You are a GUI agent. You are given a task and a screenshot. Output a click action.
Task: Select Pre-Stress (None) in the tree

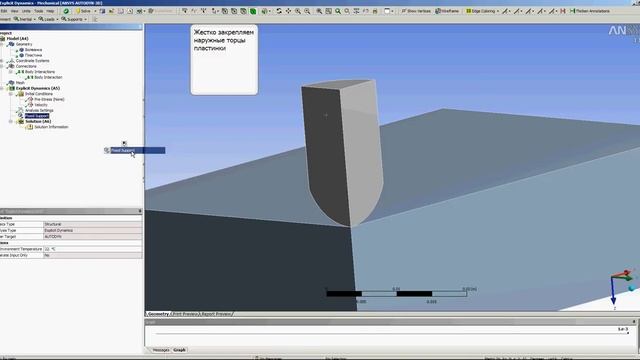(49, 99)
